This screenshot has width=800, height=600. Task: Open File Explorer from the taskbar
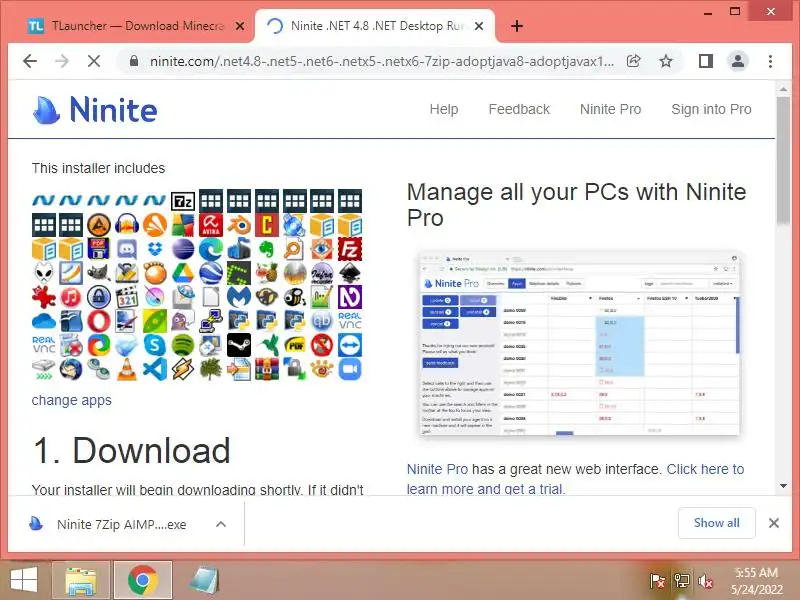pyautogui.click(x=81, y=580)
